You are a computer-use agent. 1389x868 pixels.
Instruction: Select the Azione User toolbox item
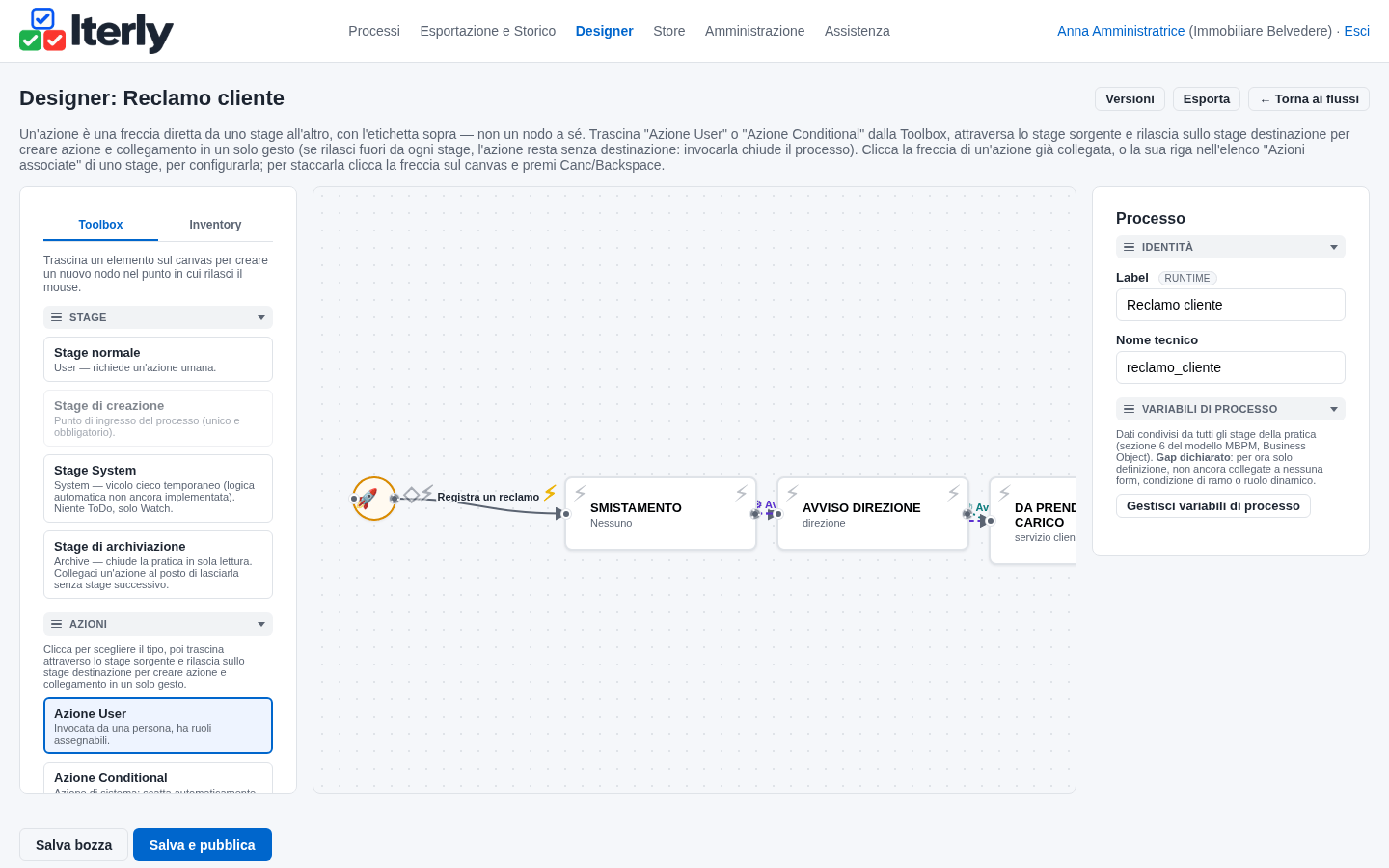click(x=158, y=725)
